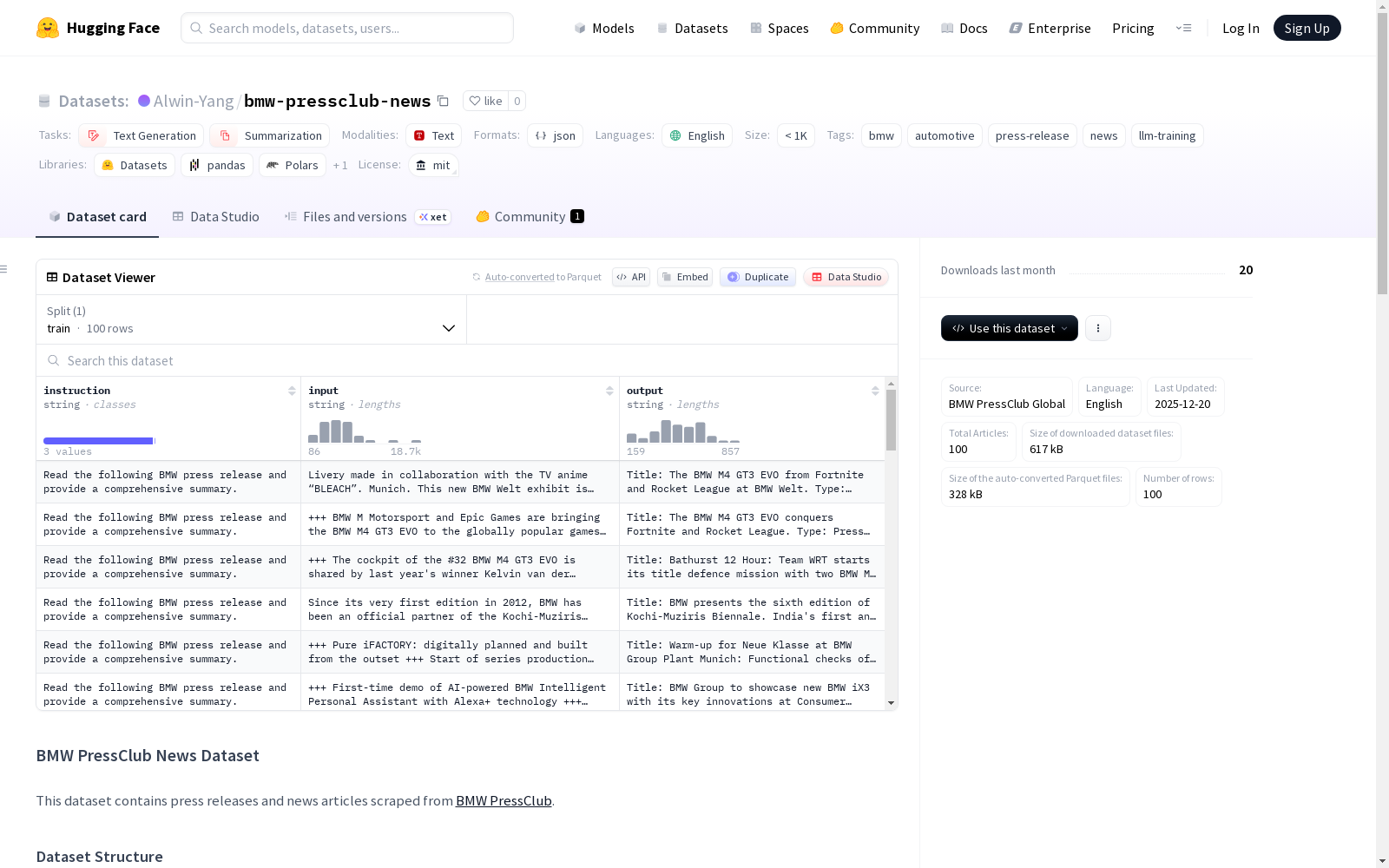Open Models in top navigation
This screenshot has height=868, width=1389.
[x=604, y=28]
